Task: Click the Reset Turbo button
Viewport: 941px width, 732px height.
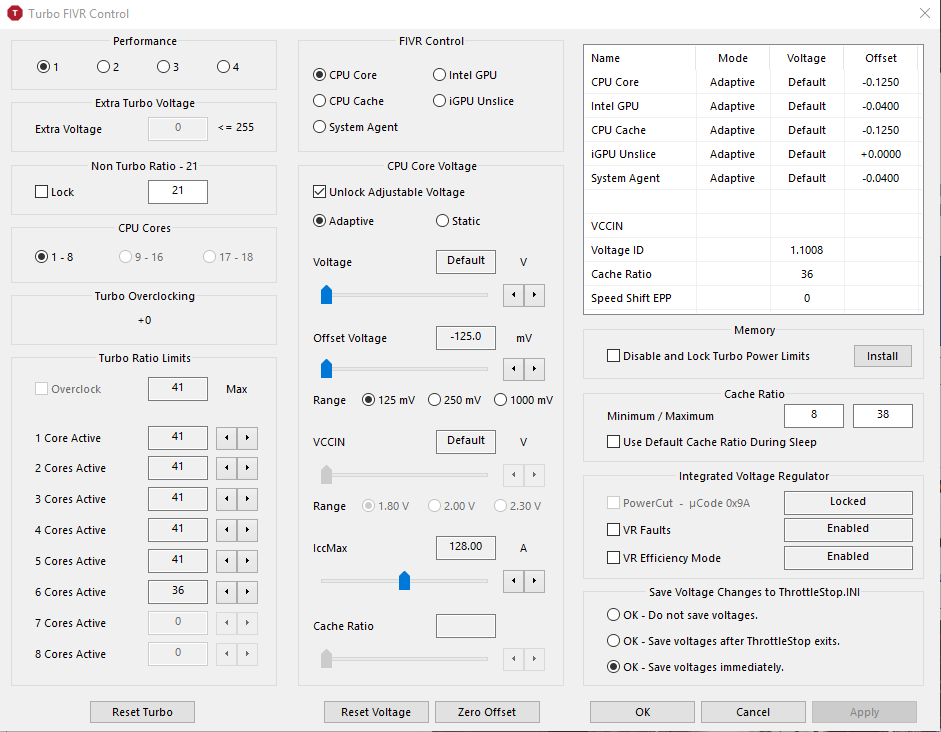Action: coord(142,712)
